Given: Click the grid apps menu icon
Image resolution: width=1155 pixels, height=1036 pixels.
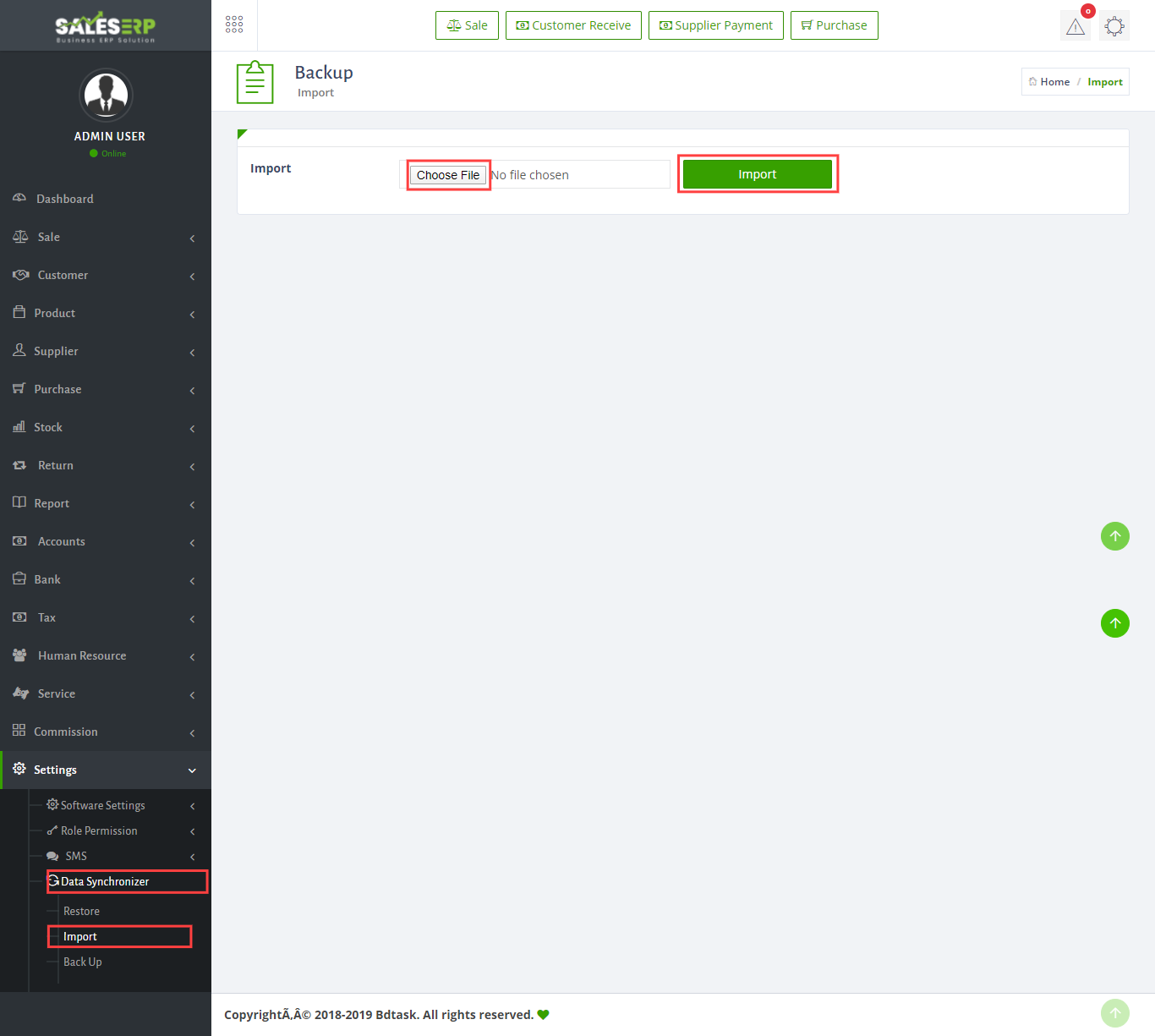Looking at the screenshot, I should click(x=234, y=25).
